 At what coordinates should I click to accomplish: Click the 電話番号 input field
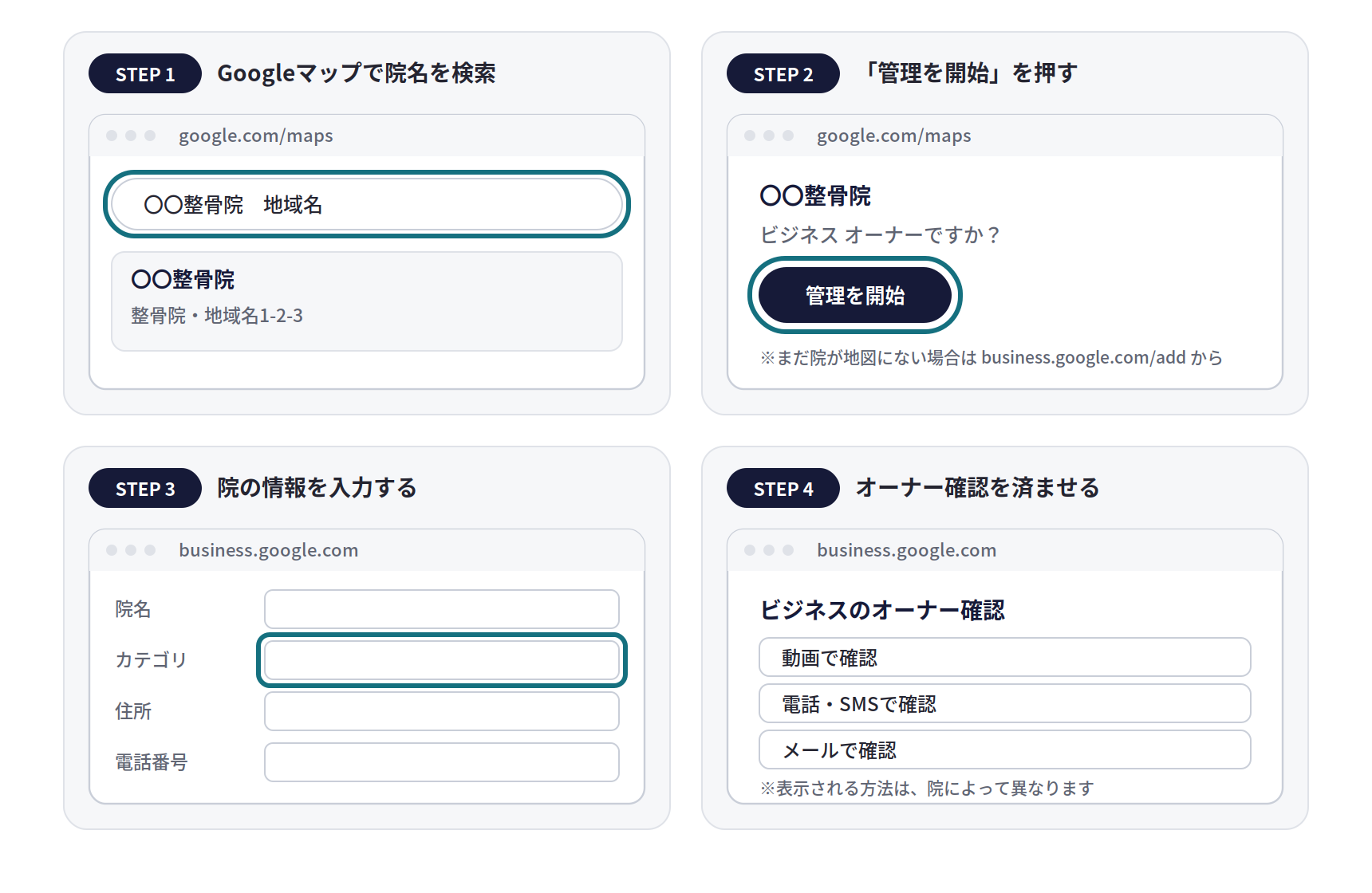[x=442, y=762]
